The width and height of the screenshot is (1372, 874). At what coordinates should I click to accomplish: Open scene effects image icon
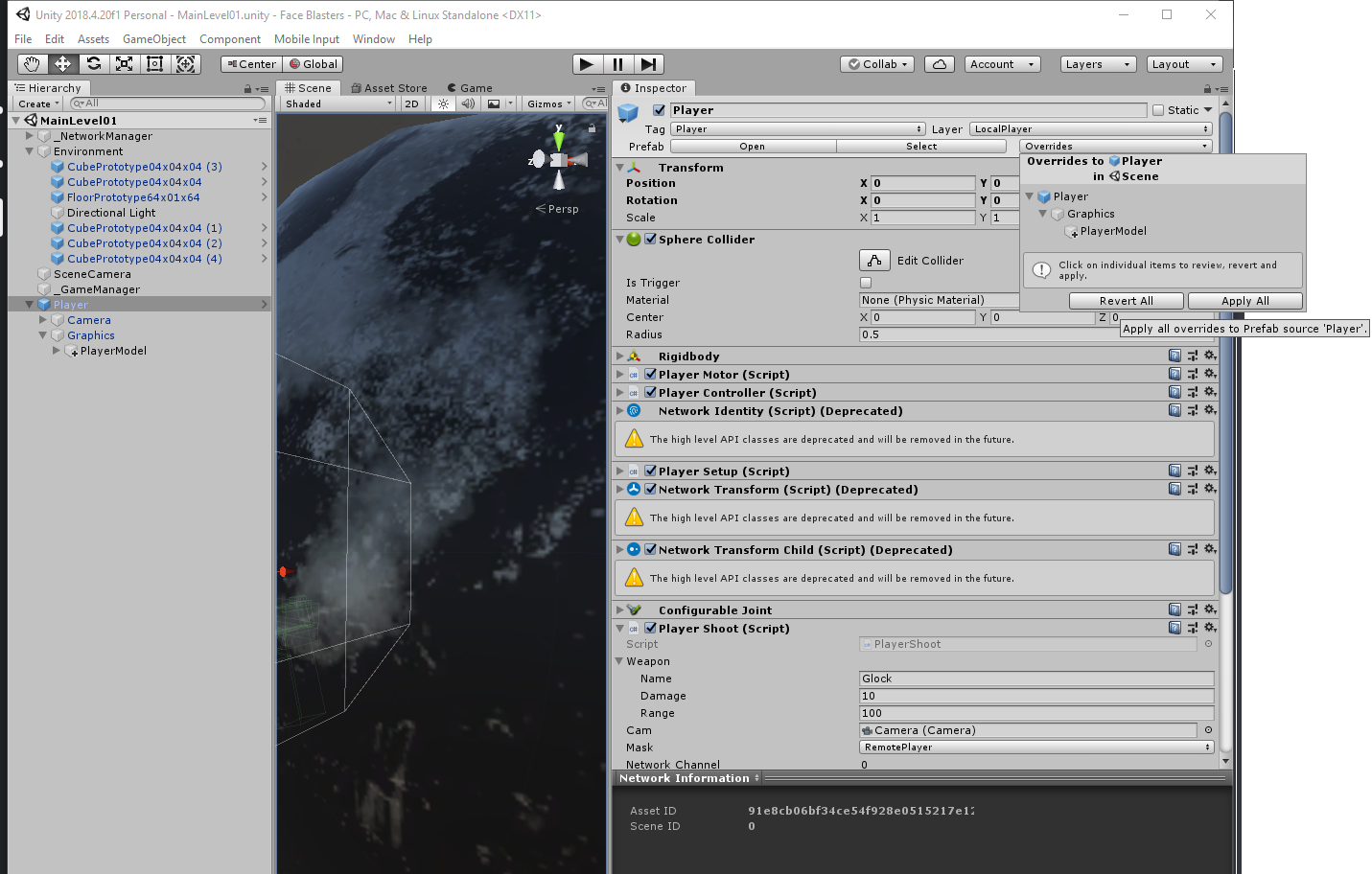click(x=494, y=103)
